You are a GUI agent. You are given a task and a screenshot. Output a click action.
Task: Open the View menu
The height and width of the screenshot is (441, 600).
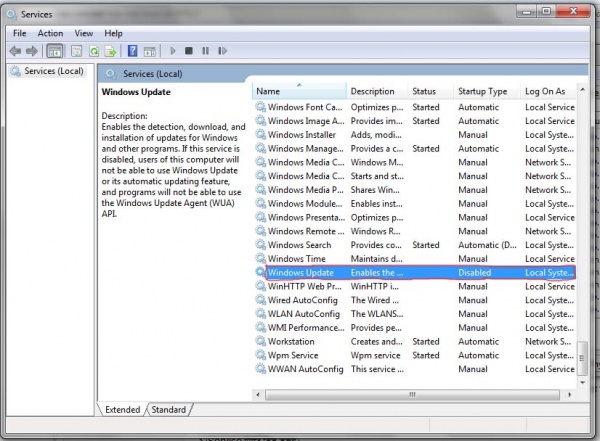(83, 33)
